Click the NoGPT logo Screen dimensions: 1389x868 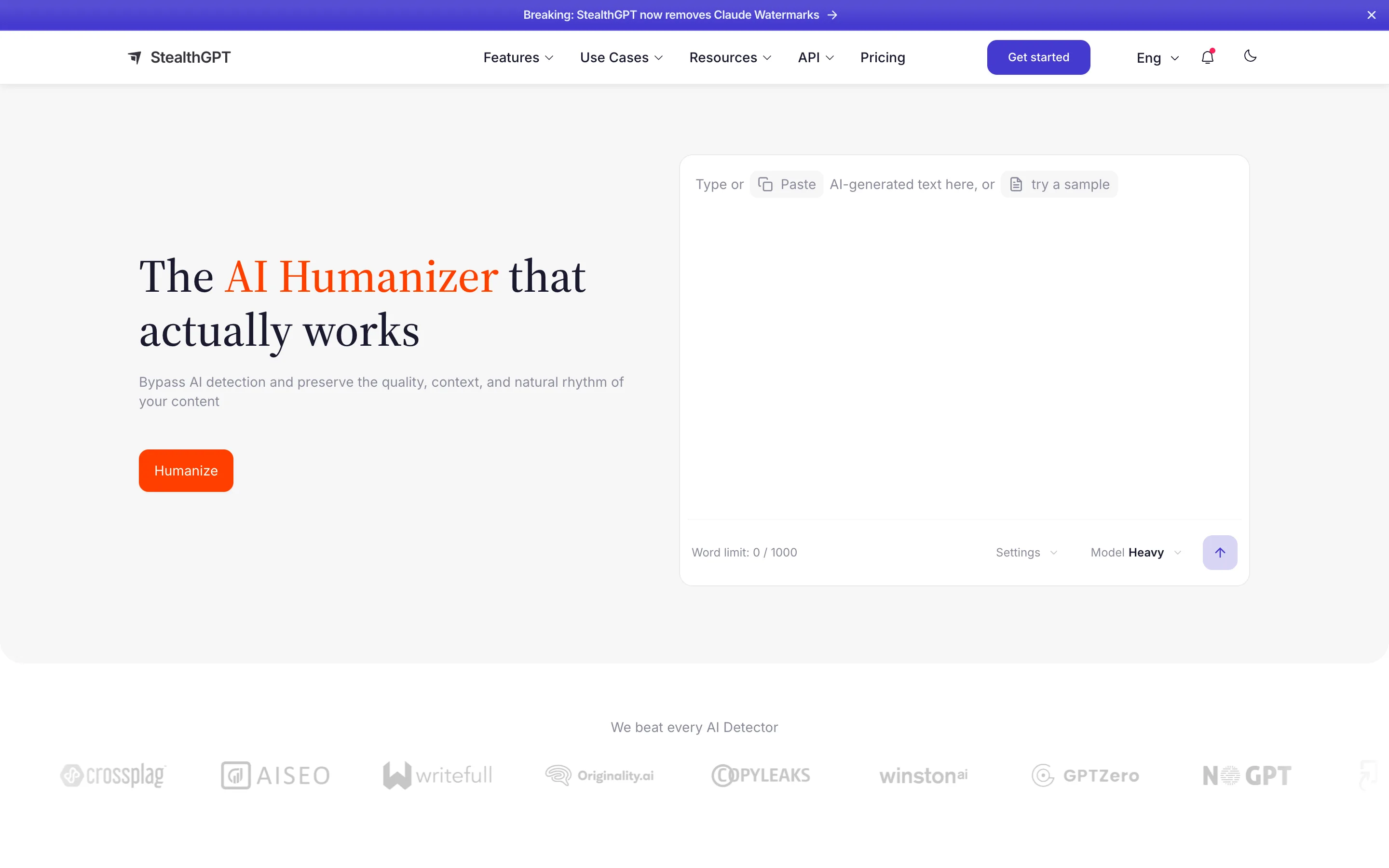tap(1247, 775)
